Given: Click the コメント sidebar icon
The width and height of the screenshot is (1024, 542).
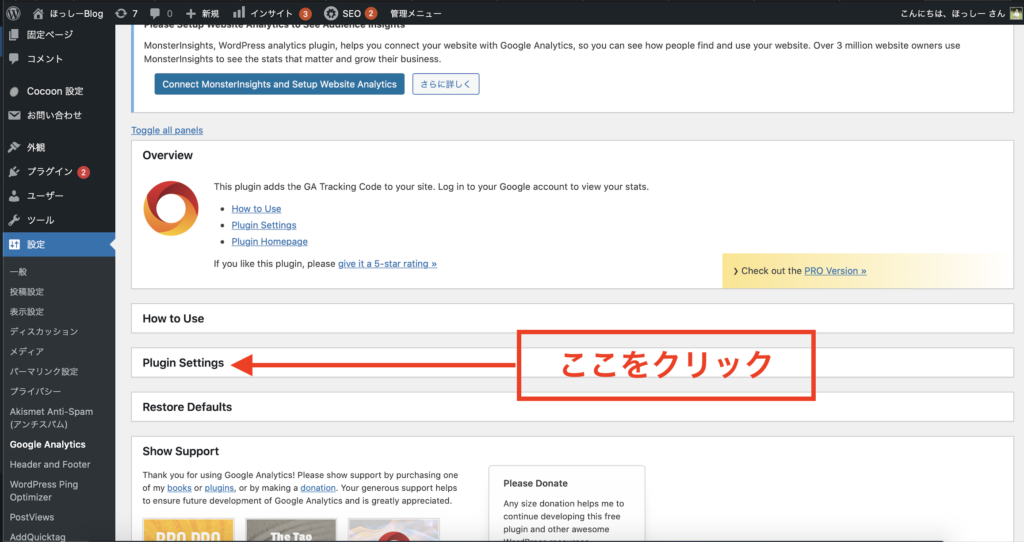Looking at the screenshot, I should (x=14, y=59).
